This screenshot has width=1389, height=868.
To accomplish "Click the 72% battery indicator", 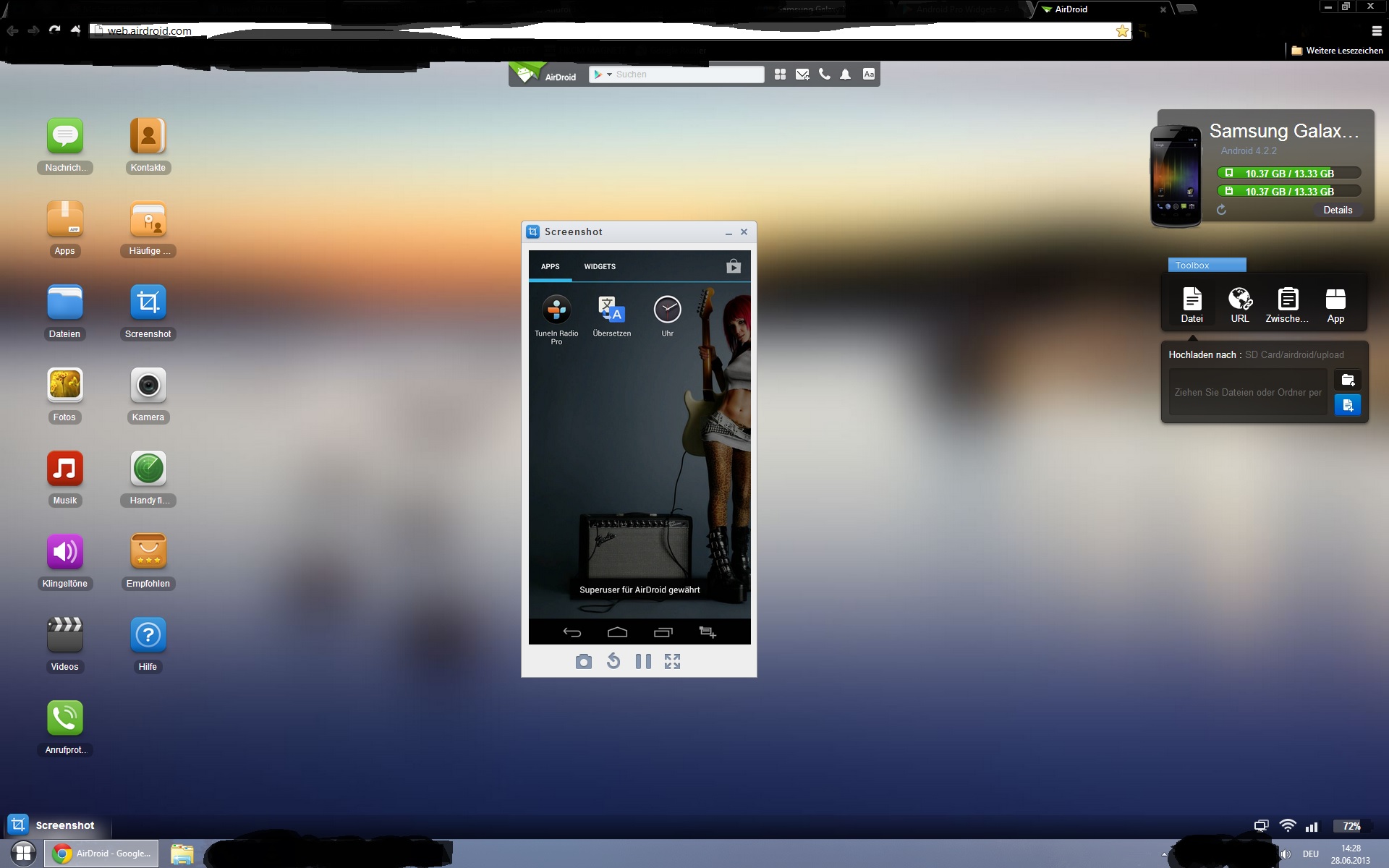I will coord(1351,826).
